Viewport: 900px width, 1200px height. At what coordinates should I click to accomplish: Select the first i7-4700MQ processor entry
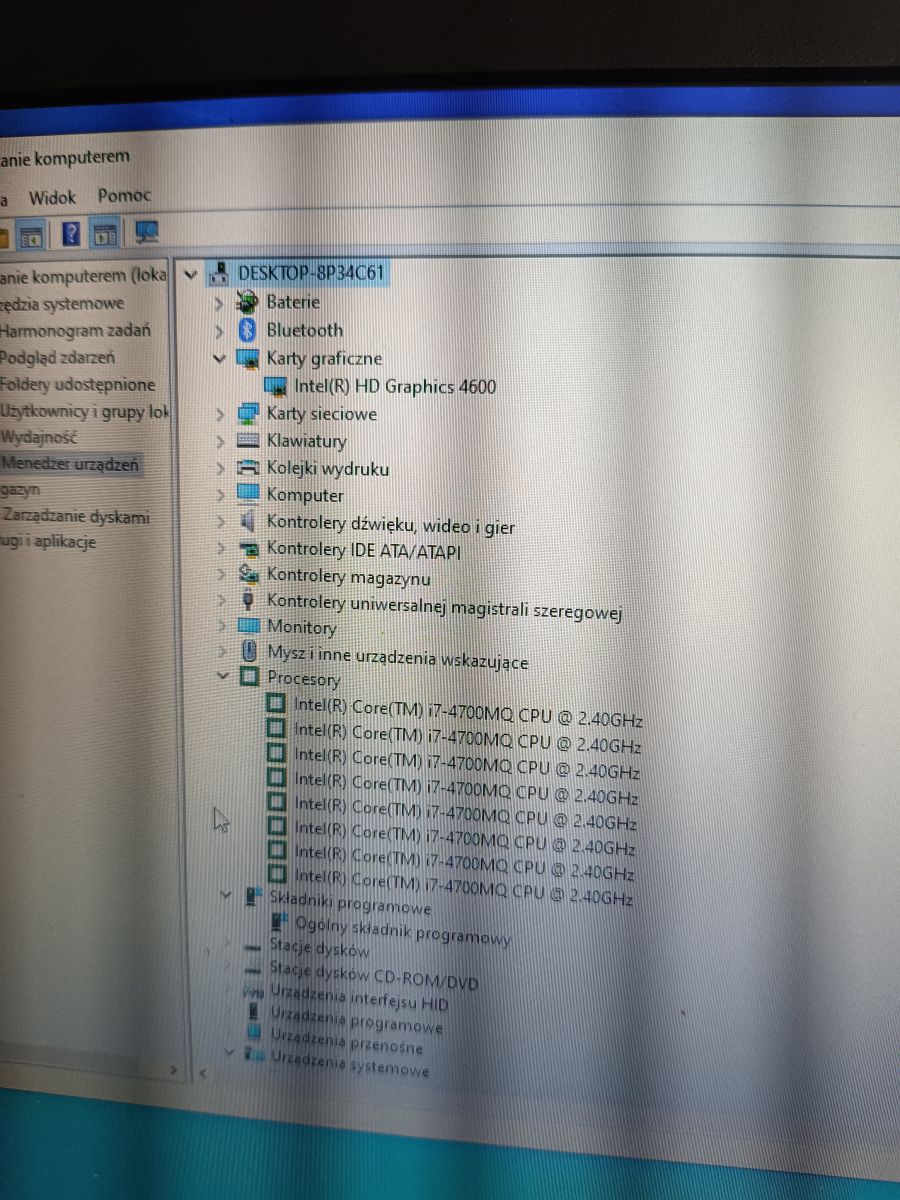point(469,711)
